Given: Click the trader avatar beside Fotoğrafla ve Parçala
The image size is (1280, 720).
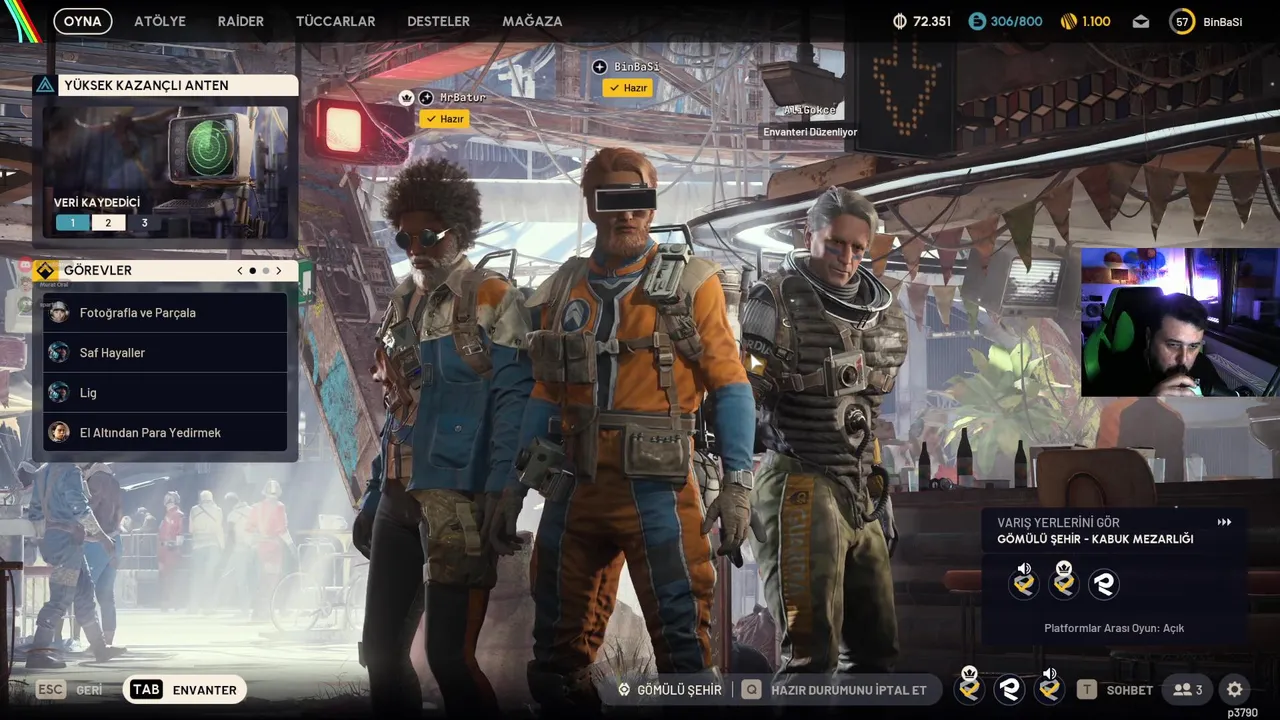Looking at the screenshot, I should tap(59, 312).
